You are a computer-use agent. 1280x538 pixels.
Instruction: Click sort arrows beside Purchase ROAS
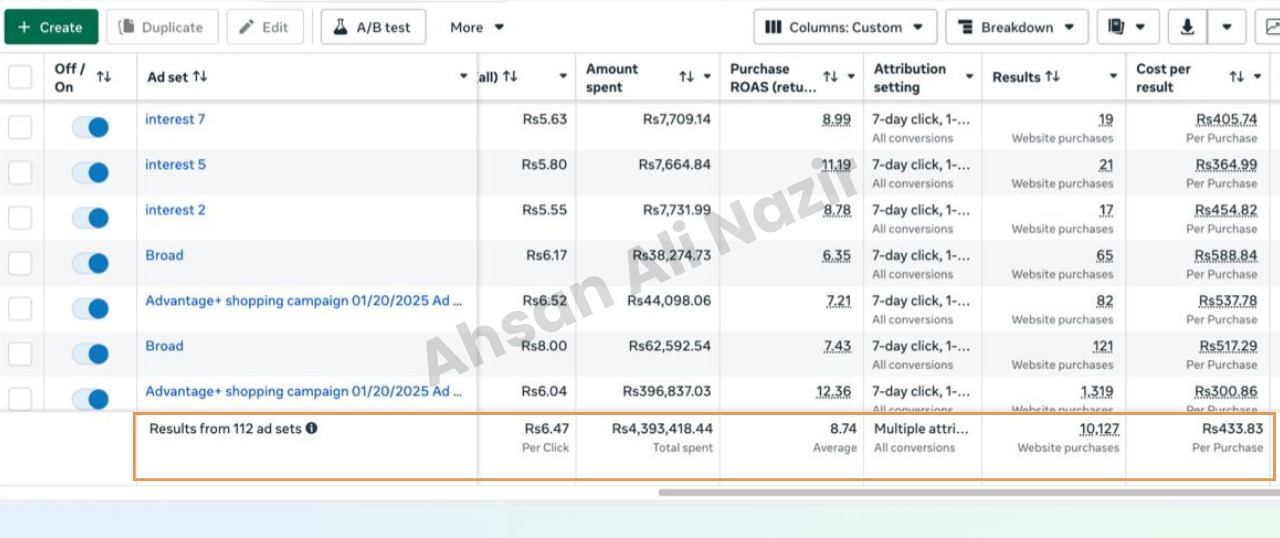830,77
